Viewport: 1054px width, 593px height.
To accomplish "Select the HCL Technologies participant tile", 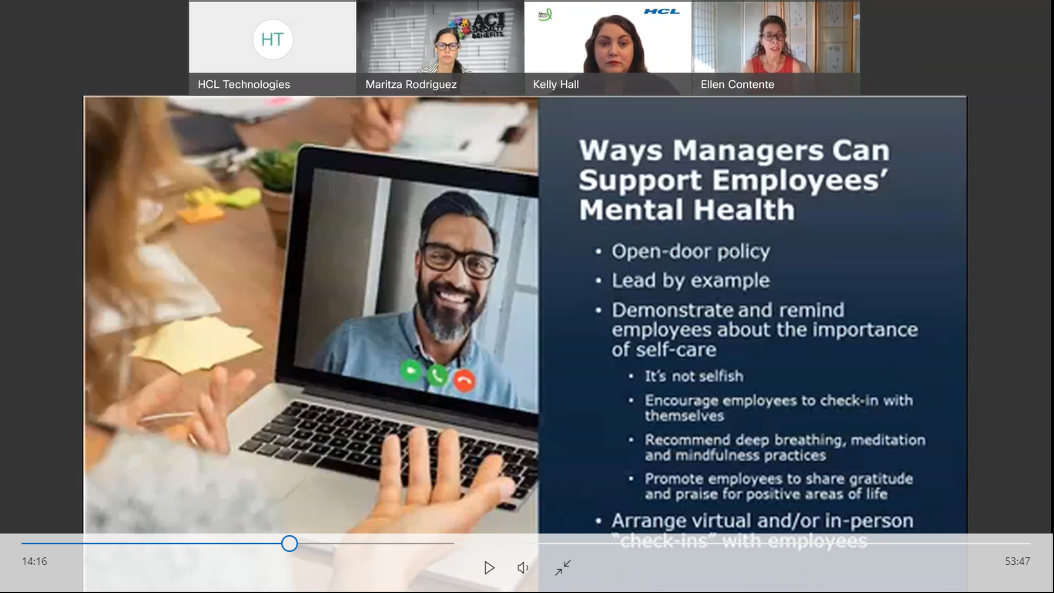I will tap(272, 48).
